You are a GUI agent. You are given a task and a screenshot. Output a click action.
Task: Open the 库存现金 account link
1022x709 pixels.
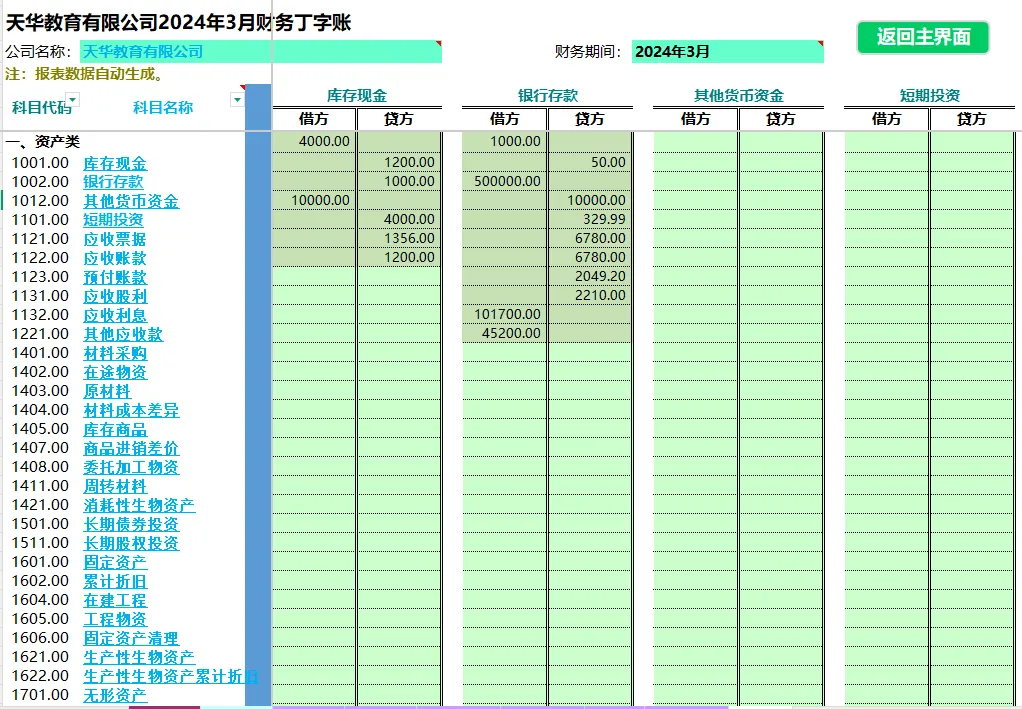[x=115, y=163]
